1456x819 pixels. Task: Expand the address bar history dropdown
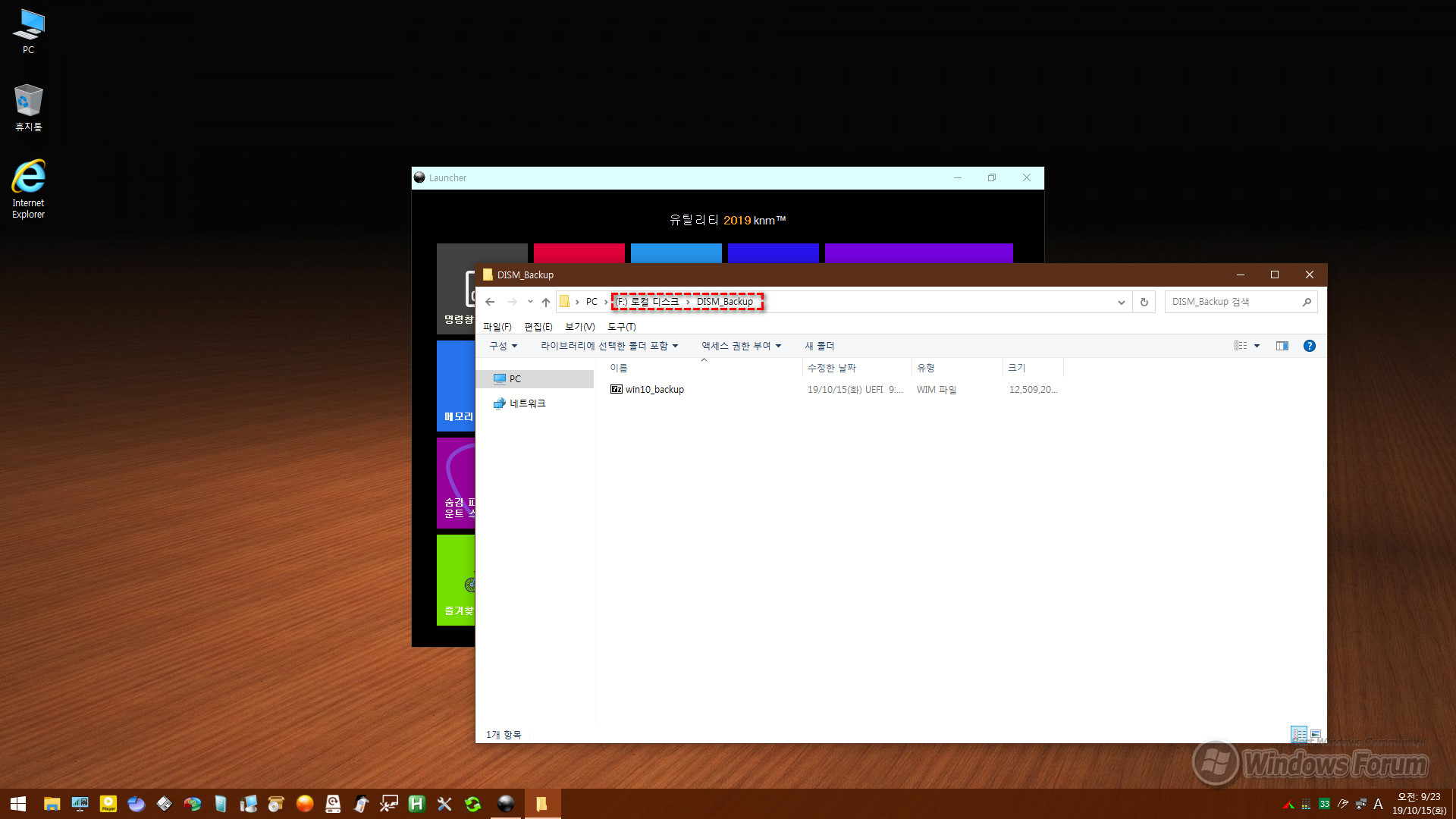(1122, 302)
